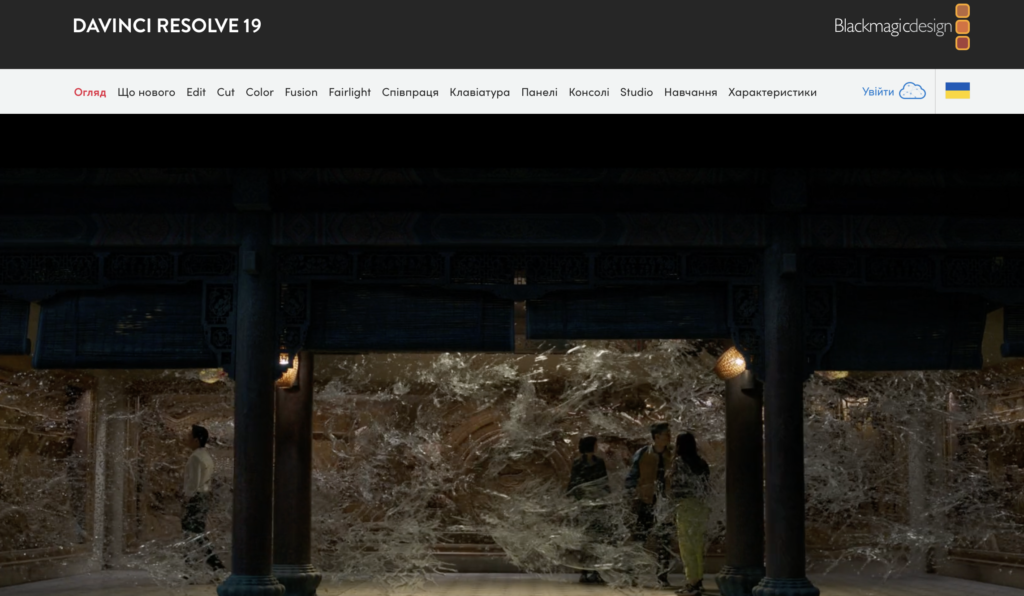Open the Огляд overview tab
Viewport: 1024px width, 596px height.
click(x=90, y=92)
